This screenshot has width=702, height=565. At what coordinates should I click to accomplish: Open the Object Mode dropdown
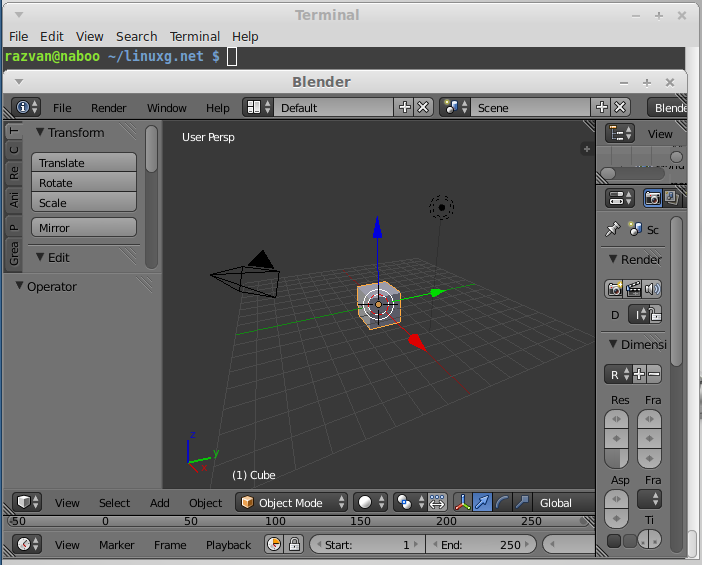291,502
